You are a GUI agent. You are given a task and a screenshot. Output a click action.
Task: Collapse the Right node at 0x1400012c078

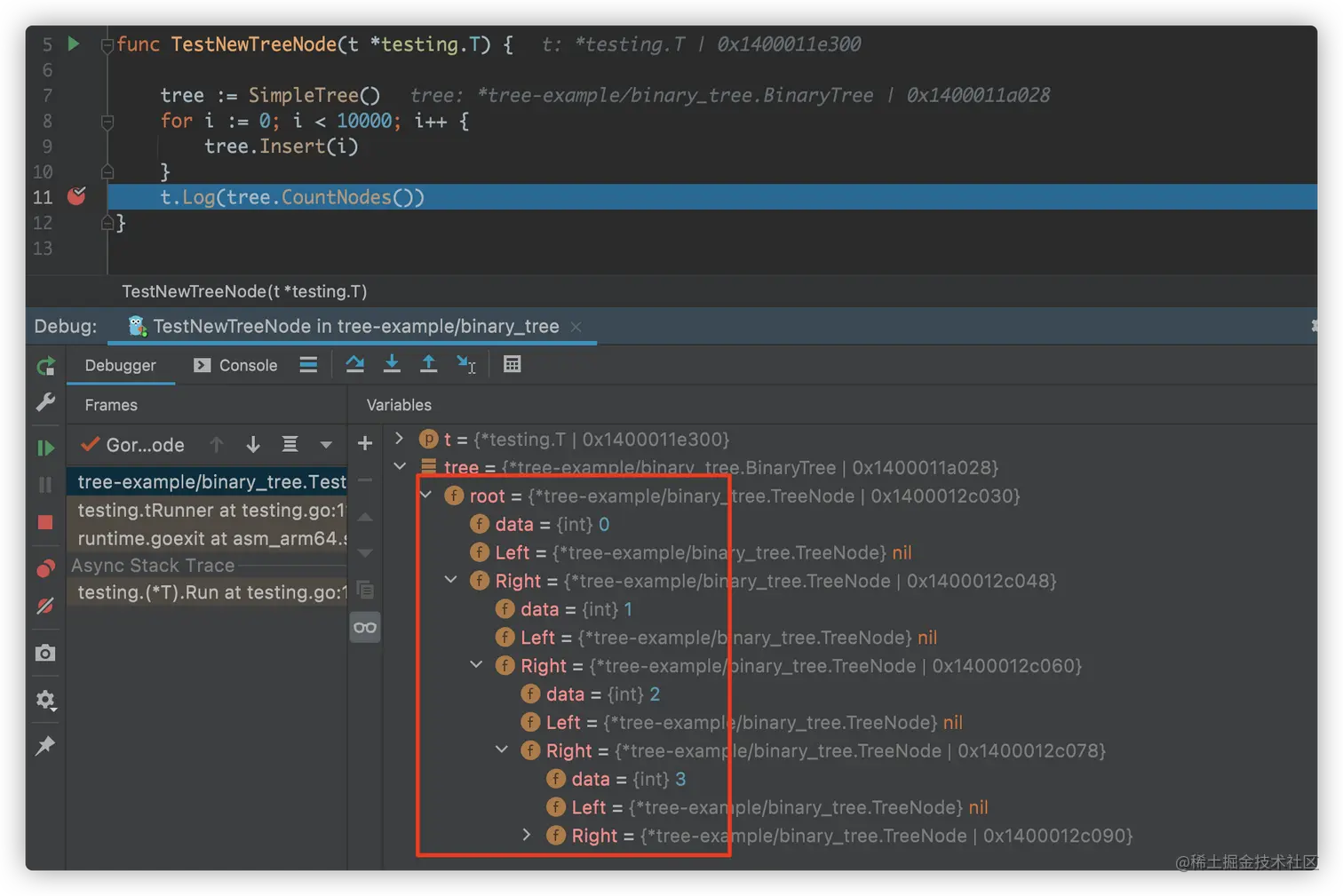[502, 749]
